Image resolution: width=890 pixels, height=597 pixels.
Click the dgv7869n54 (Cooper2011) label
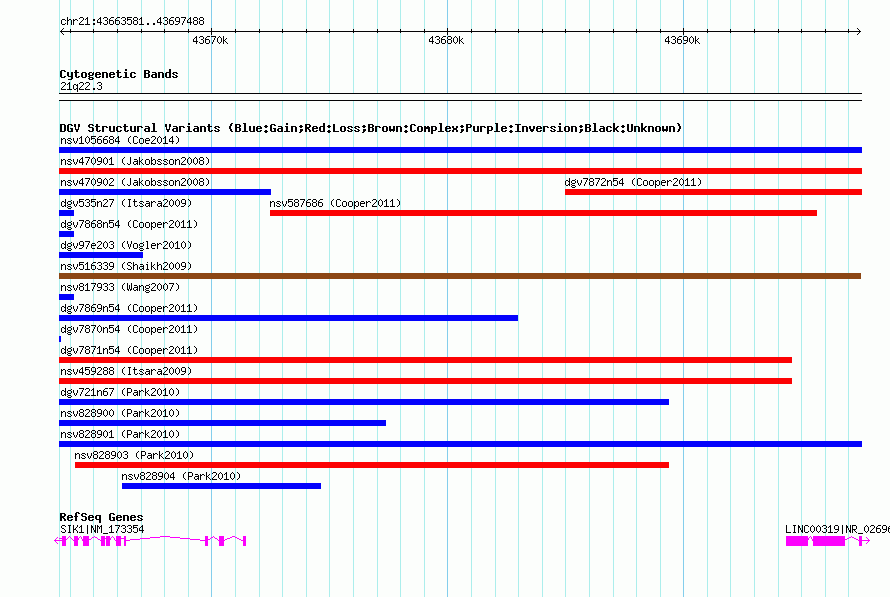[x=129, y=308]
